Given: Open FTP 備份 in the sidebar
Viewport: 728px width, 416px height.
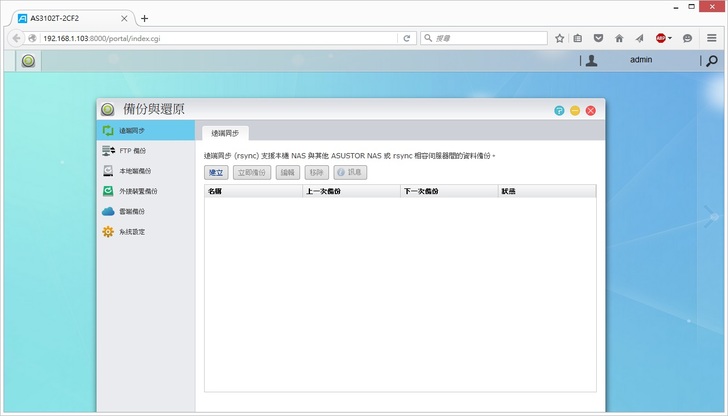Looking at the screenshot, I should coord(132,151).
